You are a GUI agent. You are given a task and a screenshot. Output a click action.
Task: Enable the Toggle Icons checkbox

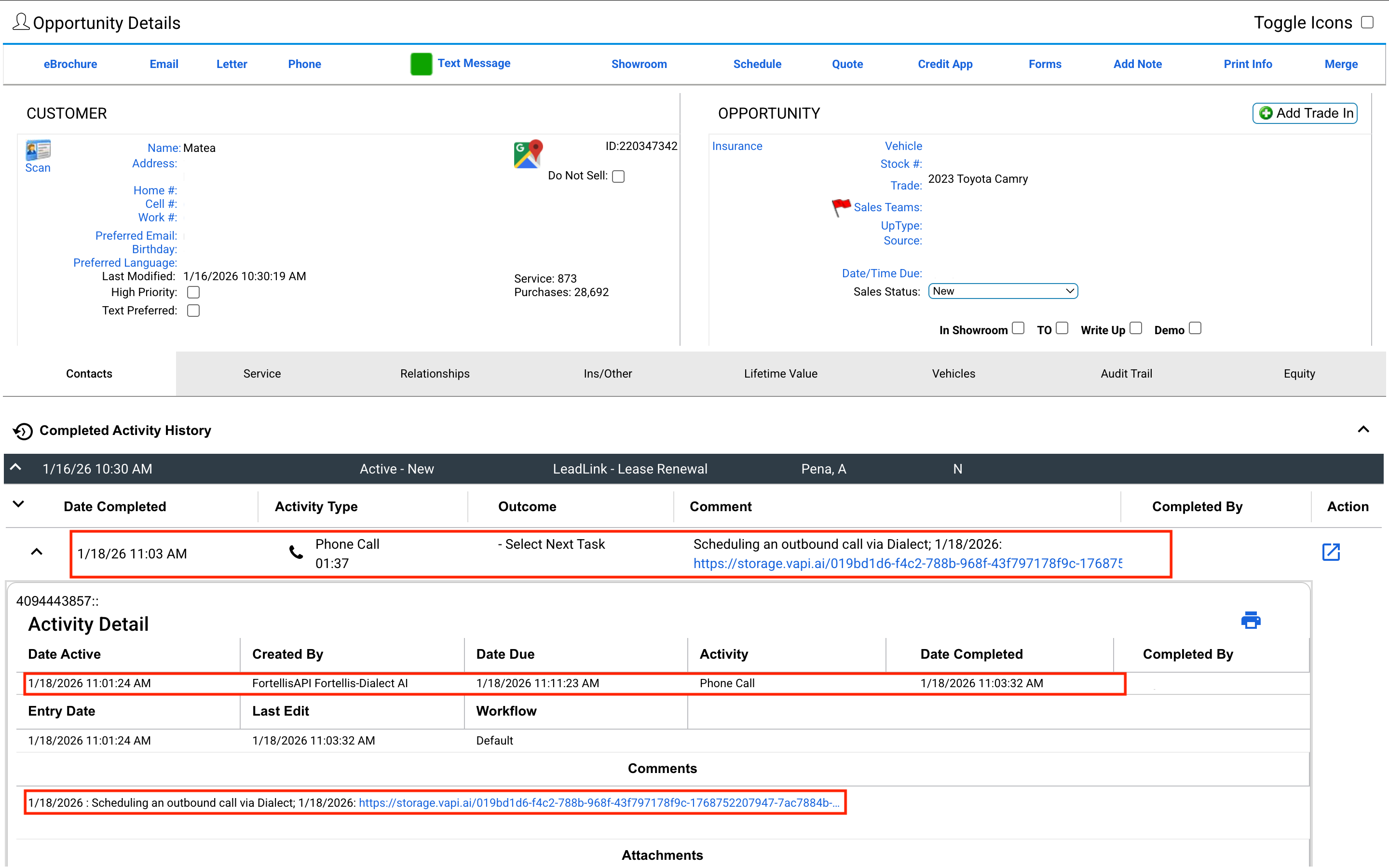tap(1367, 22)
